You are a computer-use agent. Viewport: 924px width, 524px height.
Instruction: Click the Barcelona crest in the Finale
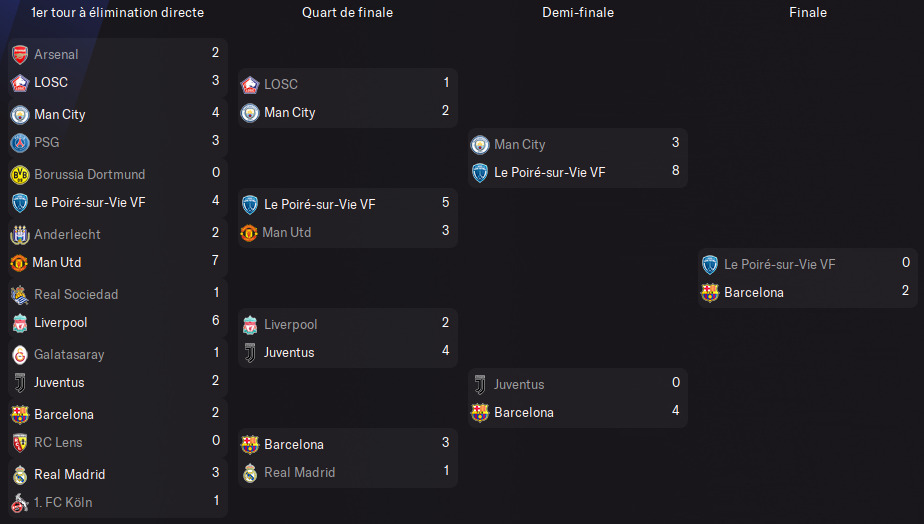pyautogui.click(x=710, y=292)
